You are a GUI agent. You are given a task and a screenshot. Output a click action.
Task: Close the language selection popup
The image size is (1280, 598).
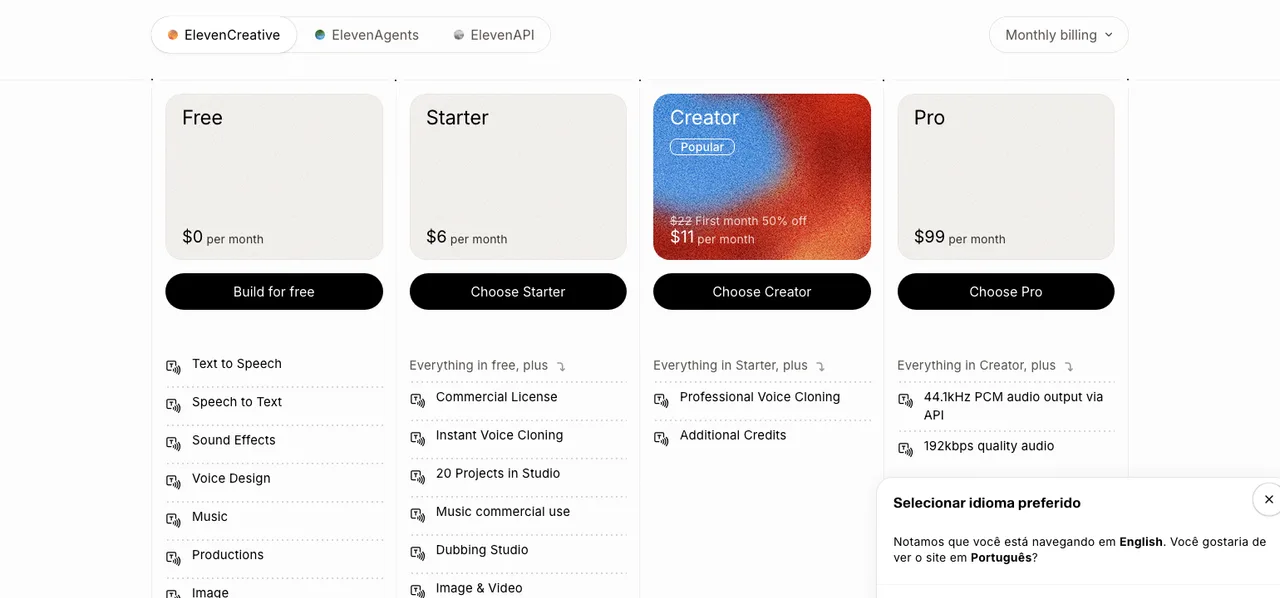click(1268, 499)
